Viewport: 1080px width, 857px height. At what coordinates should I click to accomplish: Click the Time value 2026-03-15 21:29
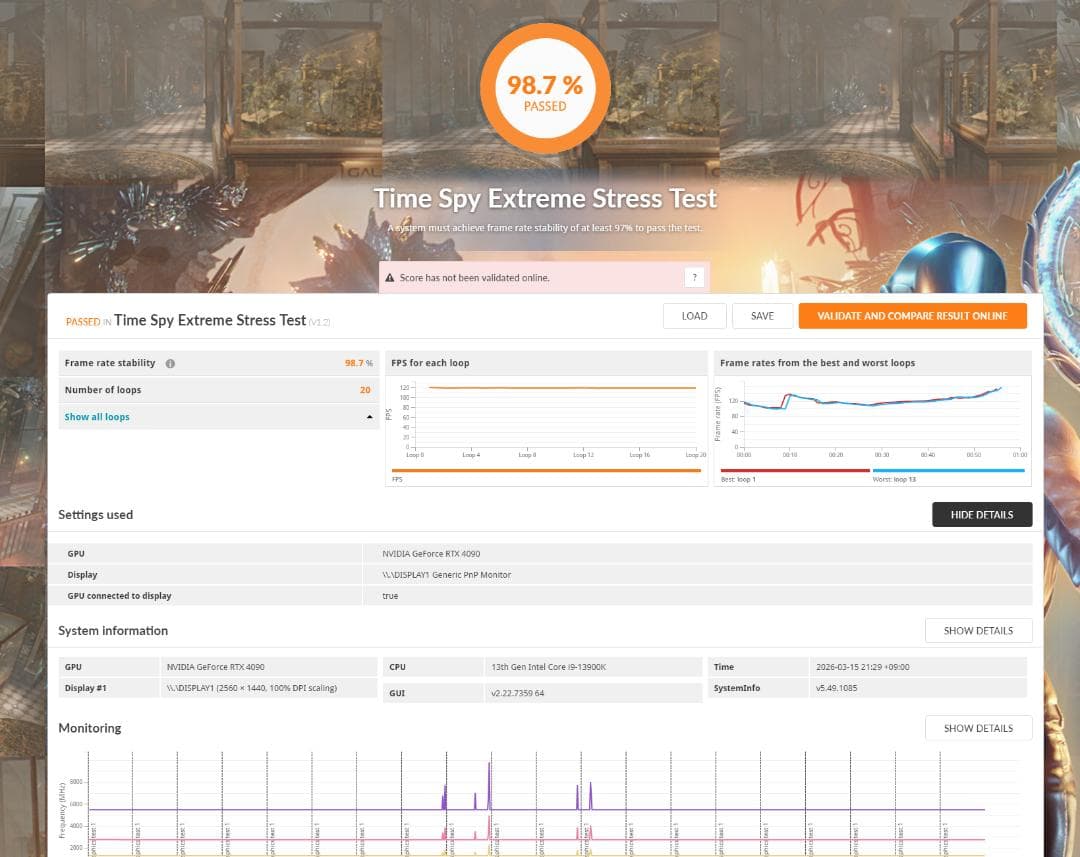pos(862,667)
